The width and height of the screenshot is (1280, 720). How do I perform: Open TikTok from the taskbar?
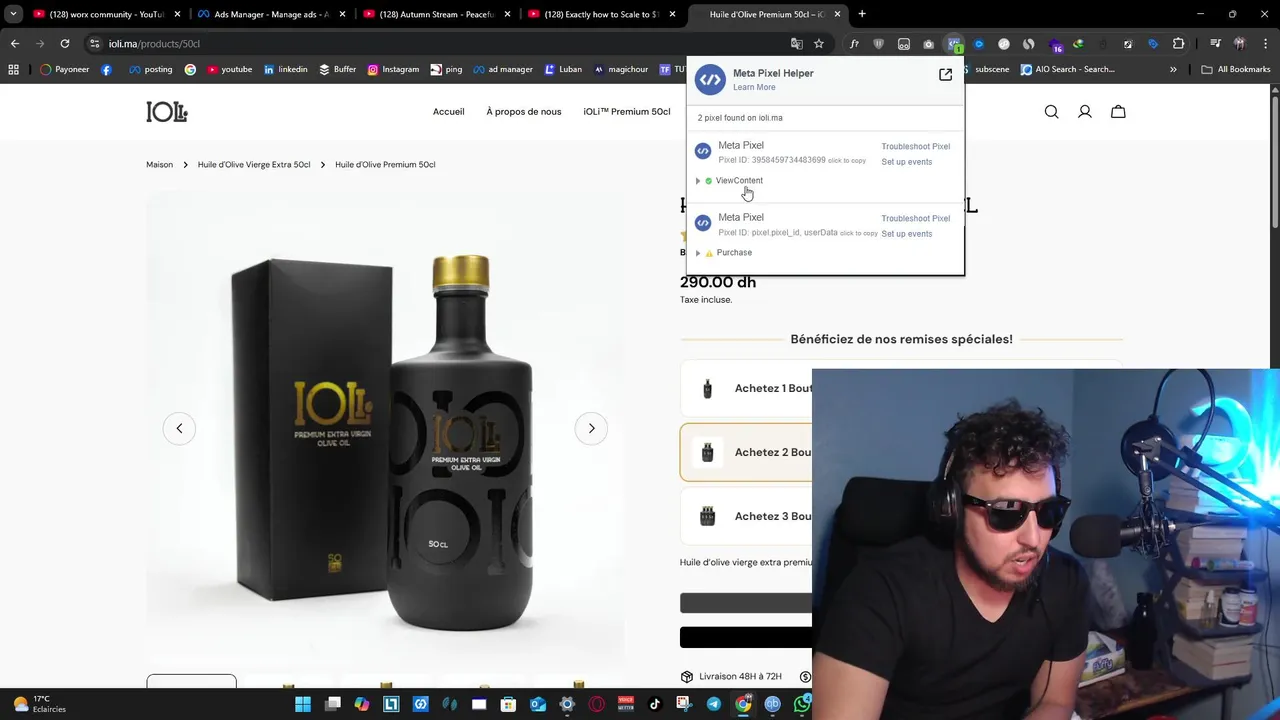coord(655,704)
